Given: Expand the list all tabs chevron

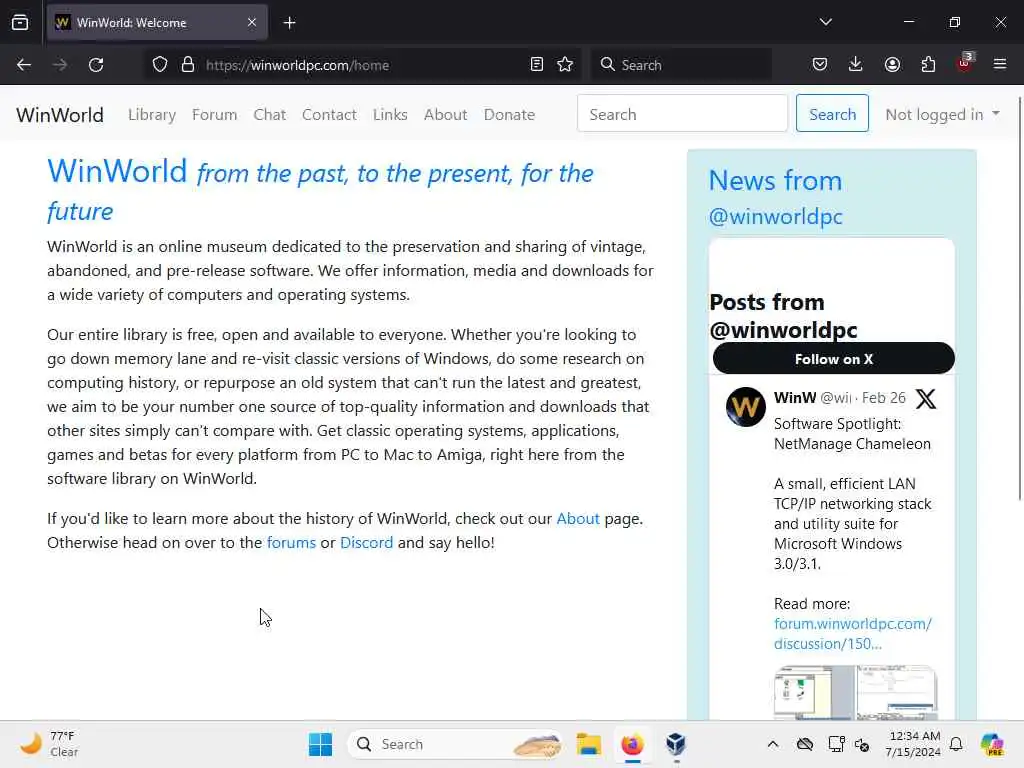Looking at the screenshot, I should [825, 22].
